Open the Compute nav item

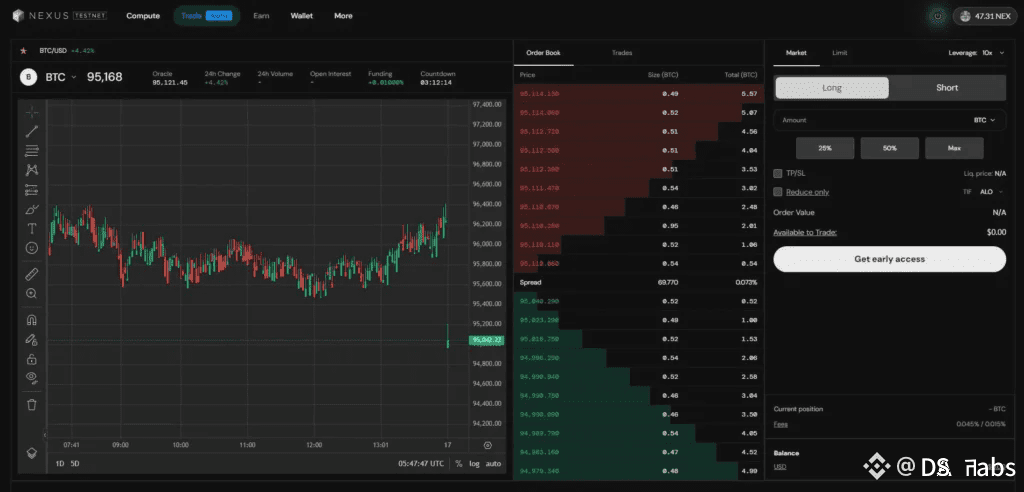[x=143, y=16]
